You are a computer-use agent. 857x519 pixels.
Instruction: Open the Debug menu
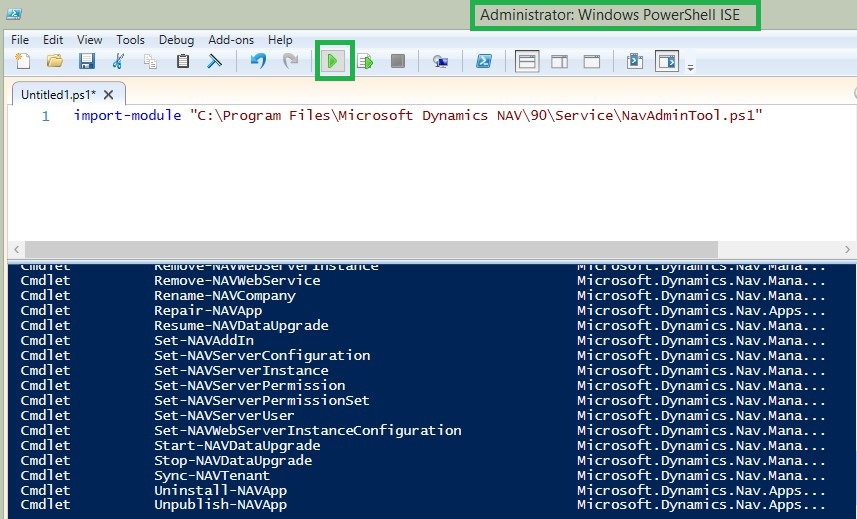[177, 40]
